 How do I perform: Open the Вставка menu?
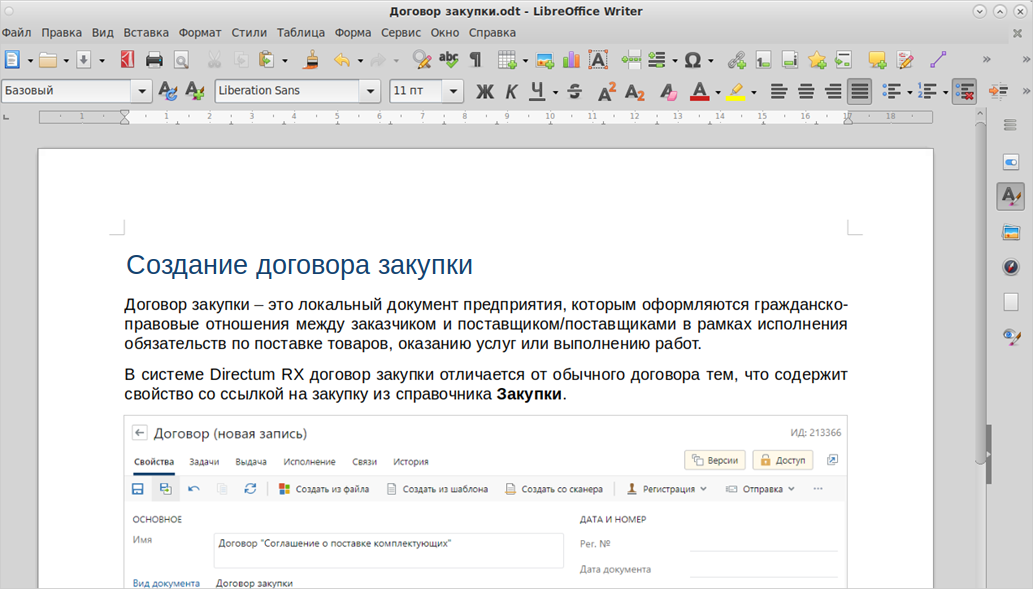pos(146,32)
